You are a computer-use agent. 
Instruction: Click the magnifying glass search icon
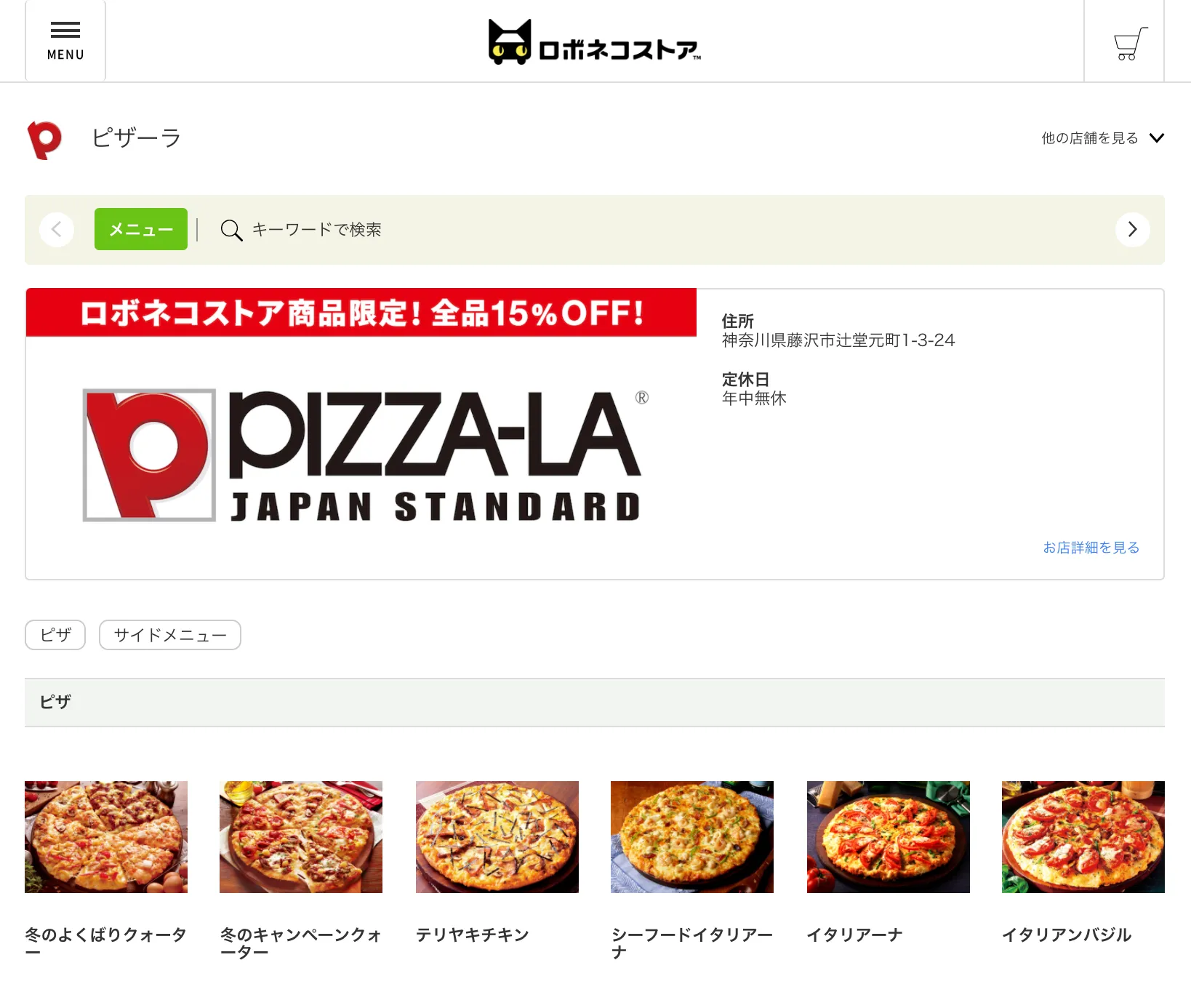pyautogui.click(x=231, y=230)
